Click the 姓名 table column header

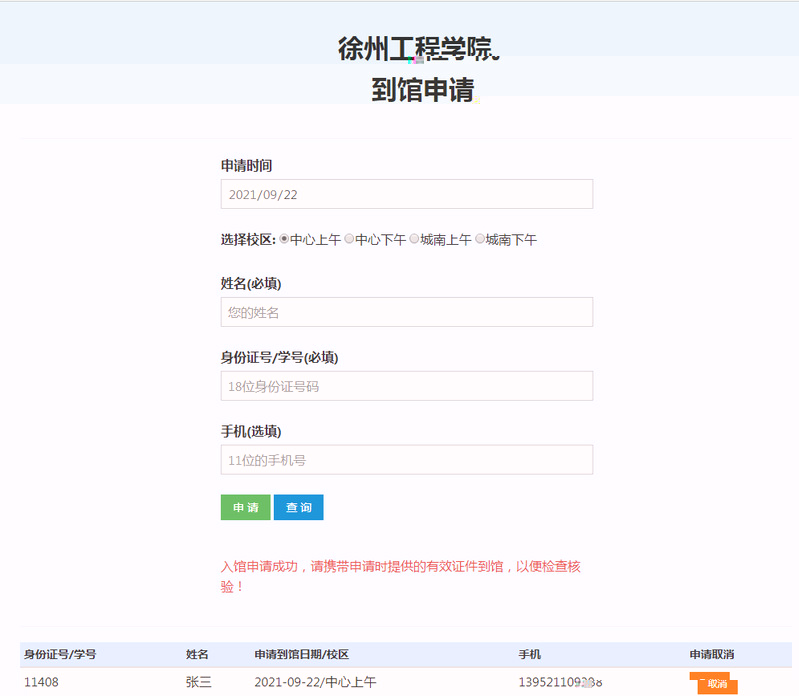point(197,654)
